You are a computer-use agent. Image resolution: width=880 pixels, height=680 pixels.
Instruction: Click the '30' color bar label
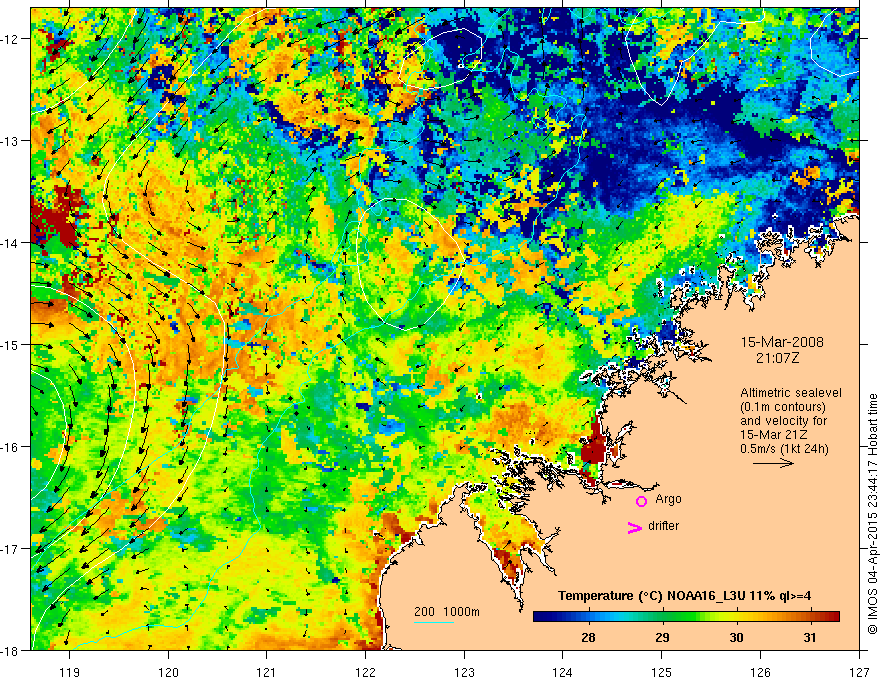click(736, 637)
